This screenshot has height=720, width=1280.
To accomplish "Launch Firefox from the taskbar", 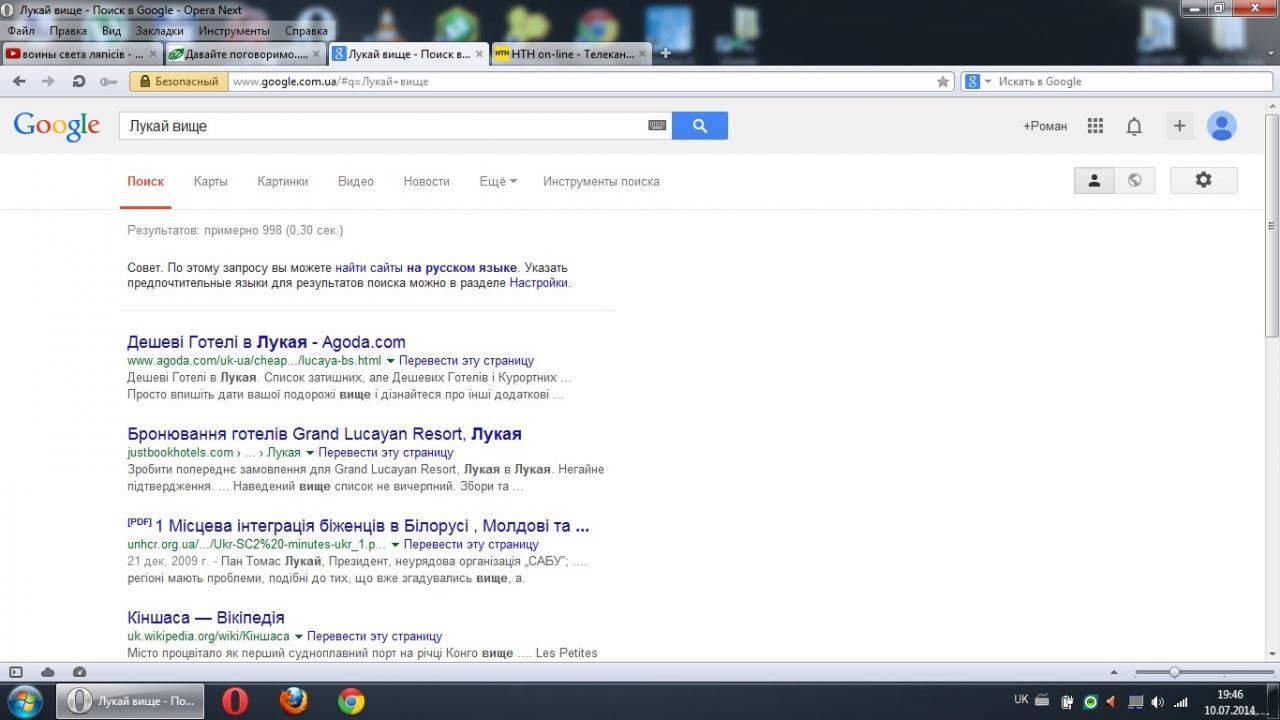I will (293, 701).
